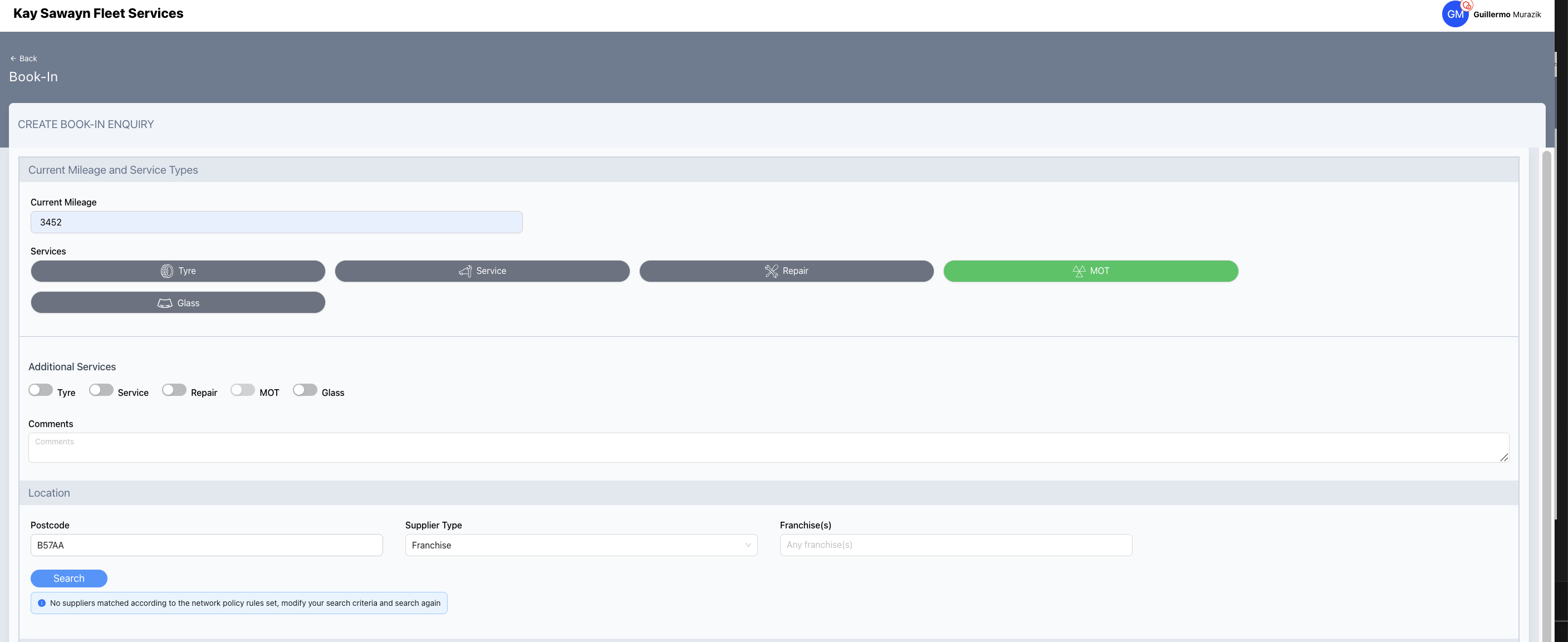Go Back to previous page
Viewport: 1568px width, 642px height.
pos(23,58)
